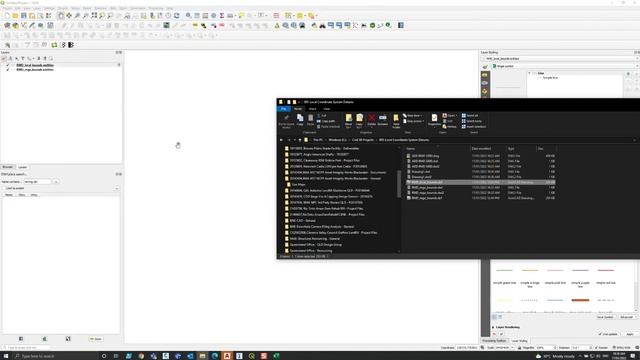
Task: Click Properties in File Explorer ribbon
Action: (x=434, y=120)
